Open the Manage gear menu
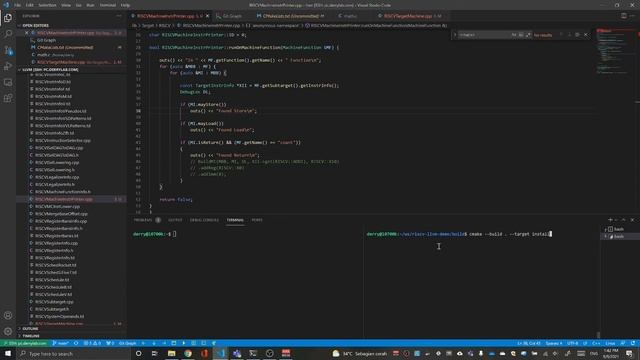The image size is (640, 360). coord(8,331)
